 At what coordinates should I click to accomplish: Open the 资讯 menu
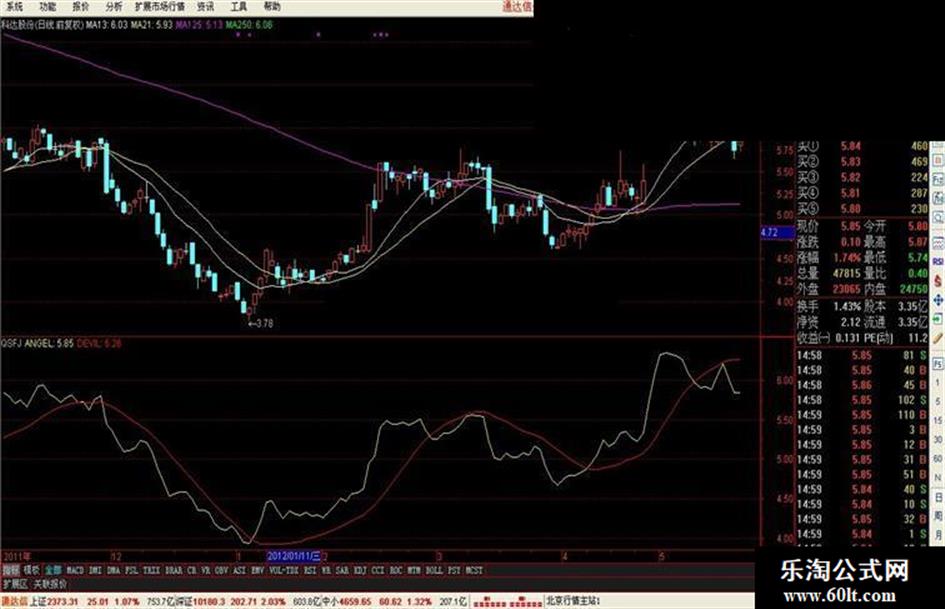coord(206,7)
